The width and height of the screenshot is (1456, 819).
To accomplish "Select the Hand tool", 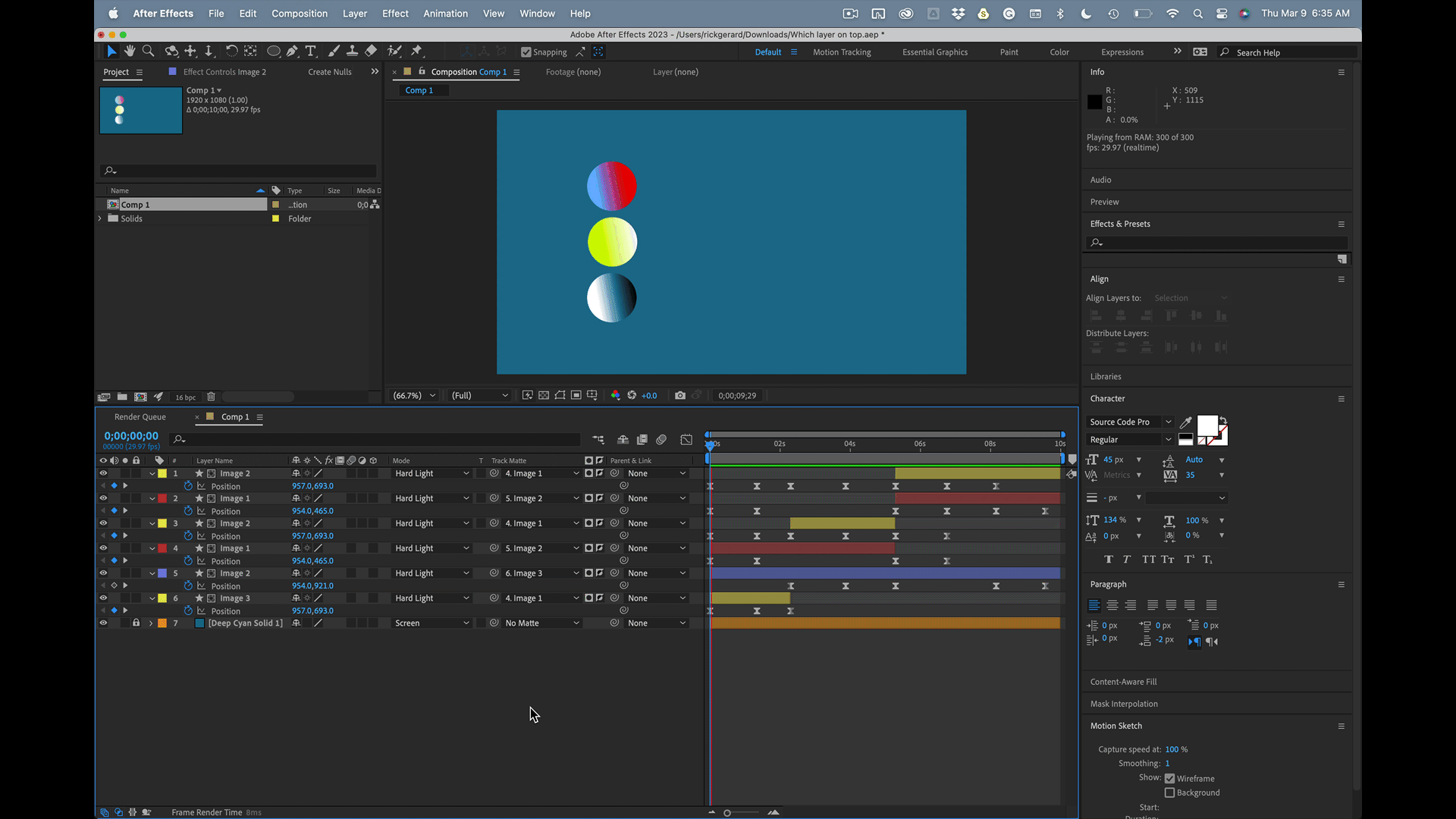I will (130, 51).
